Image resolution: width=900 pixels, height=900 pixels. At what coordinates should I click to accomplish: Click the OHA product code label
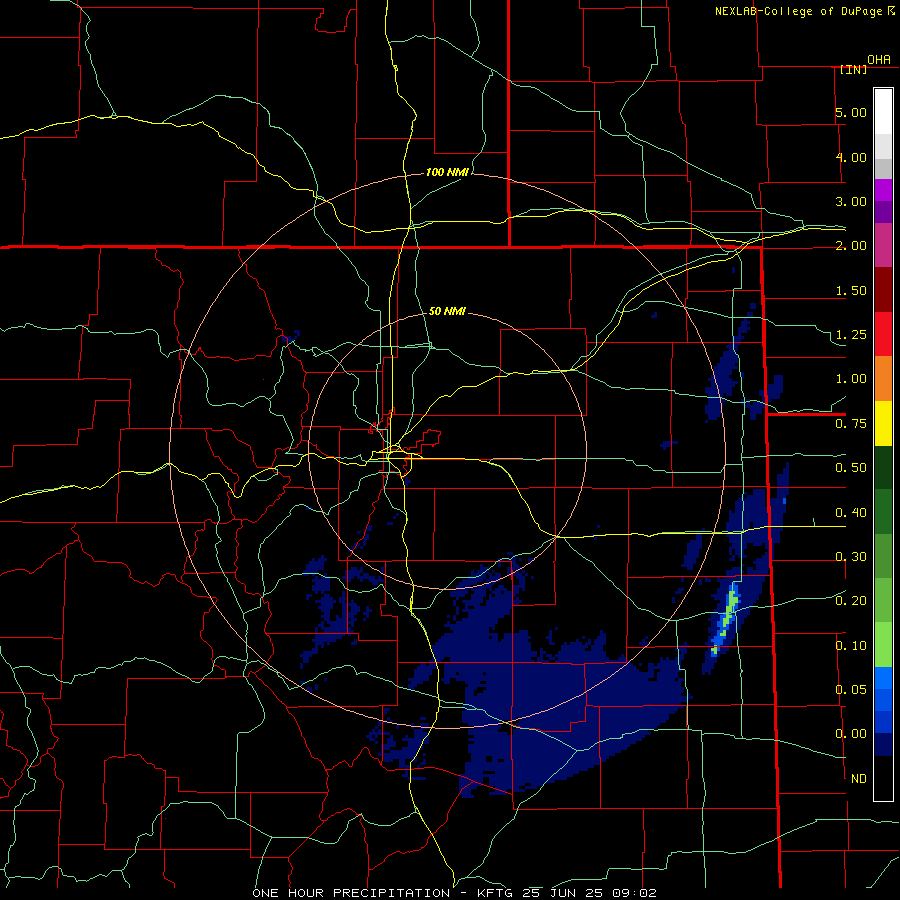[x=879, y=60]
